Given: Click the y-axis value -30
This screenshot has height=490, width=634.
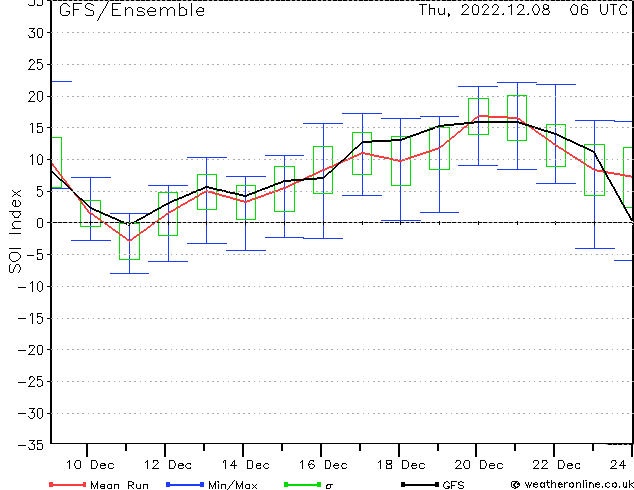Looking at the screenshot, I should [x=31, y=414].
